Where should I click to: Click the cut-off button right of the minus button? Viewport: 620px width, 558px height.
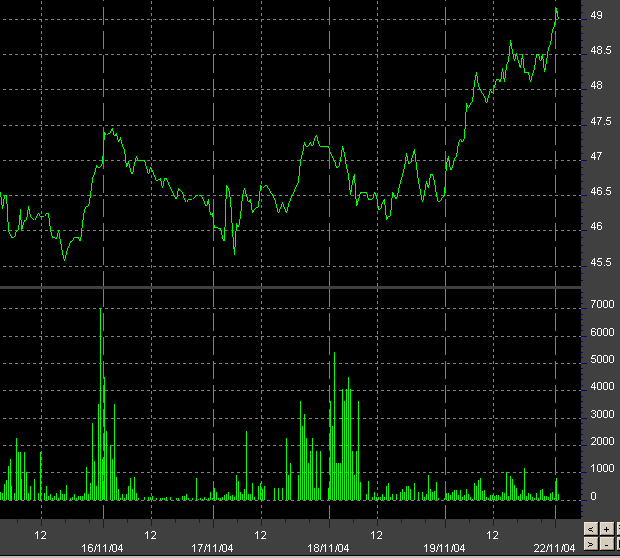[617, 543]
